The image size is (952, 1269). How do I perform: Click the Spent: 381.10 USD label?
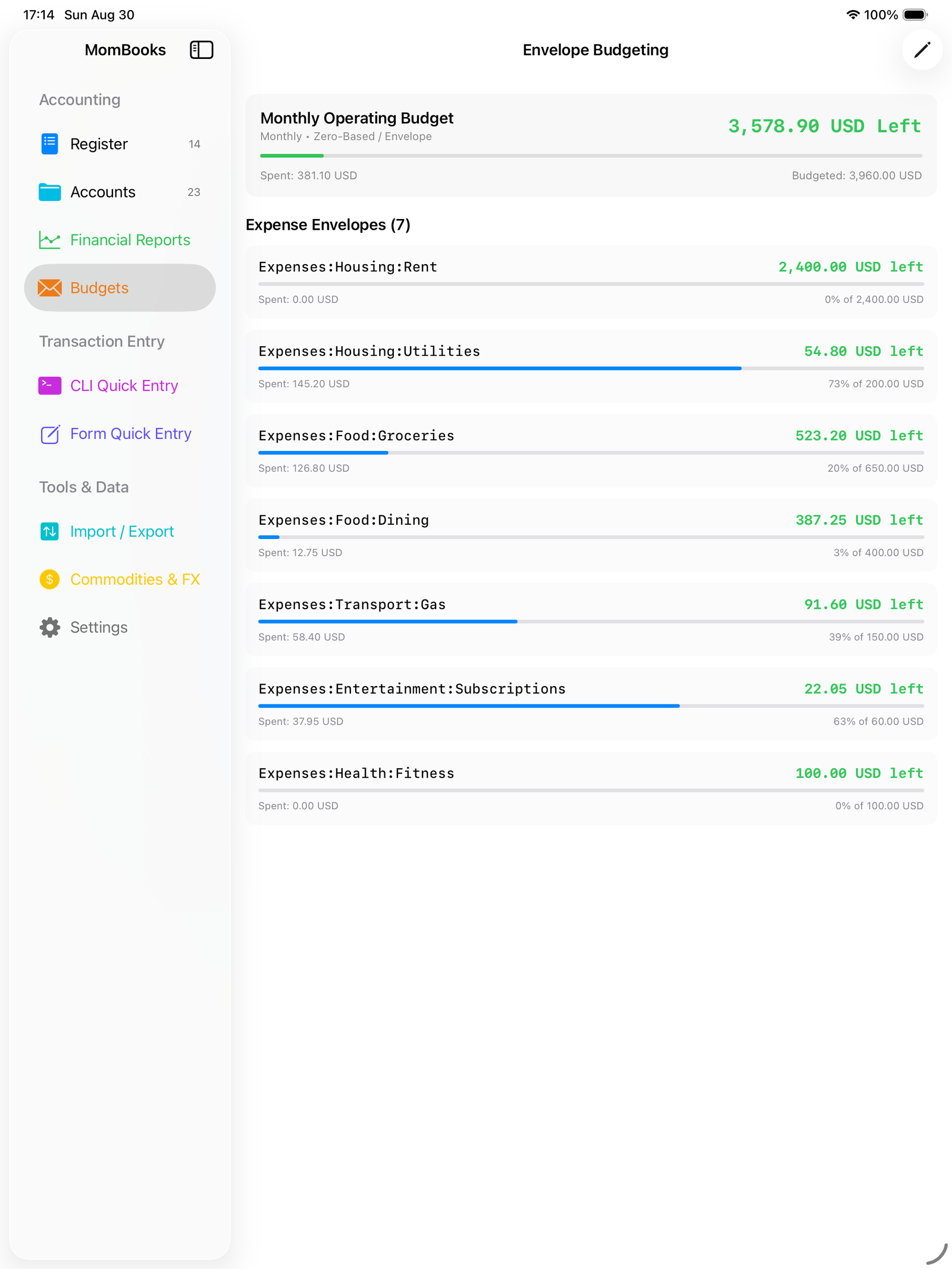[x=308, y=176]
